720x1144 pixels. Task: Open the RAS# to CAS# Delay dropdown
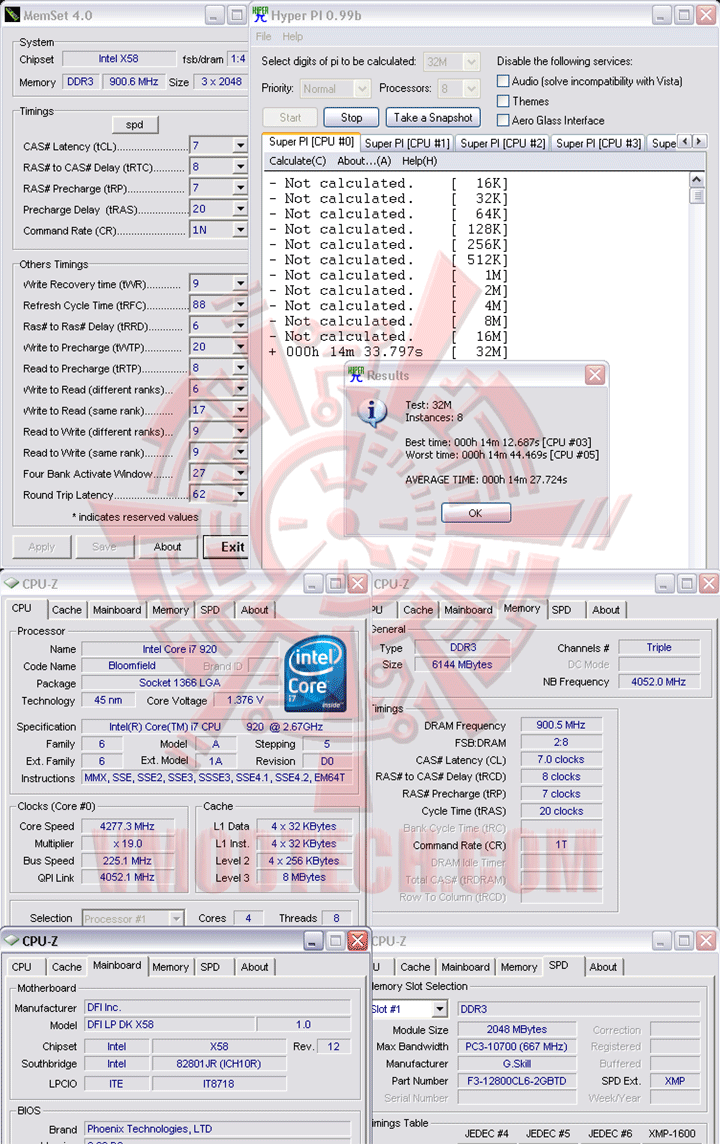click(x=240, y=167)
